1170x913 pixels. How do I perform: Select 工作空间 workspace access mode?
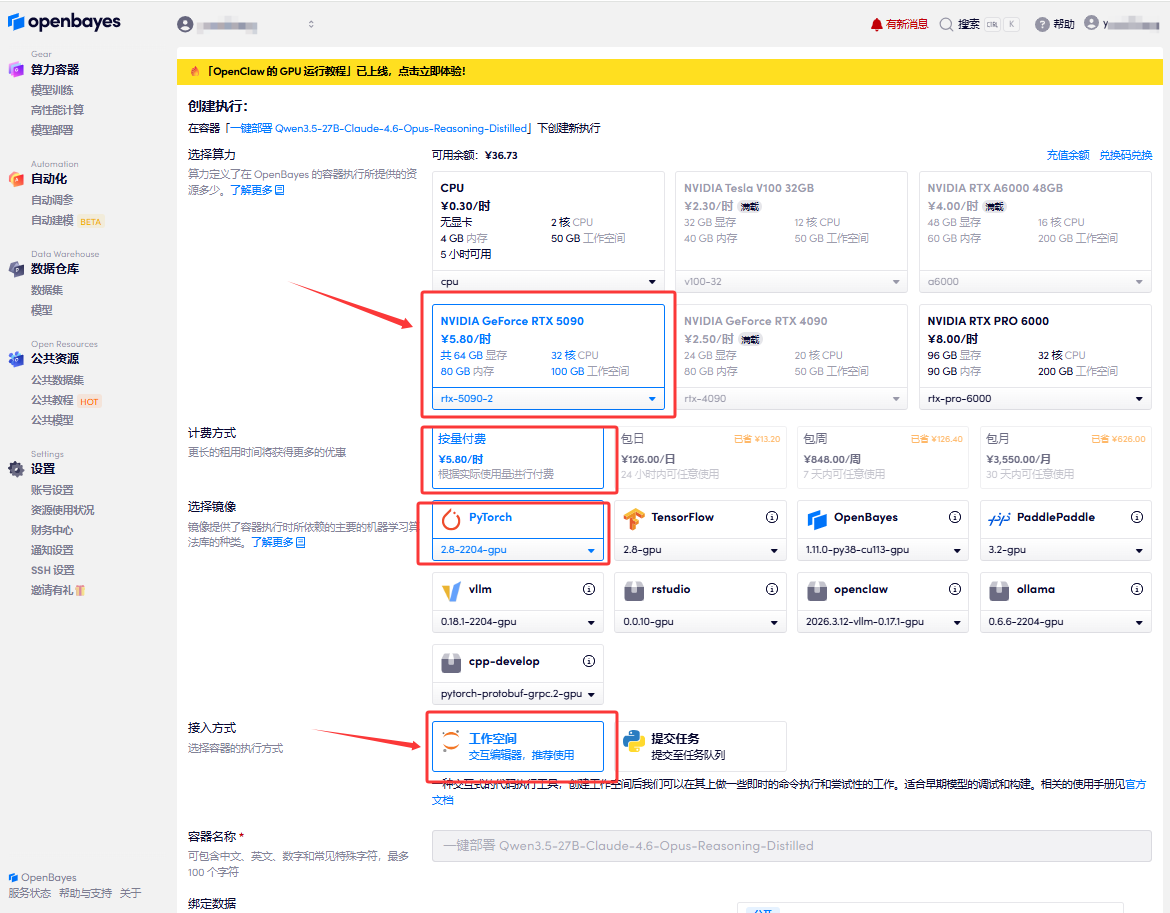click(518, 746)
